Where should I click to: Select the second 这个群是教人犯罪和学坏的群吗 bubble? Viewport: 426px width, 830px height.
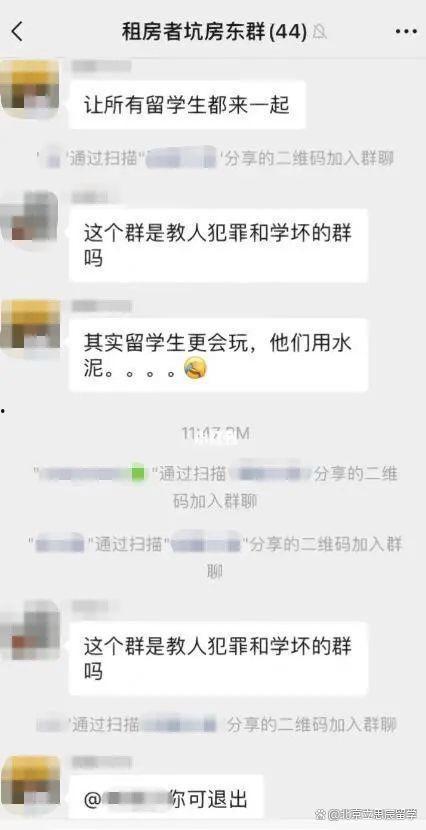tap(218, 658)
